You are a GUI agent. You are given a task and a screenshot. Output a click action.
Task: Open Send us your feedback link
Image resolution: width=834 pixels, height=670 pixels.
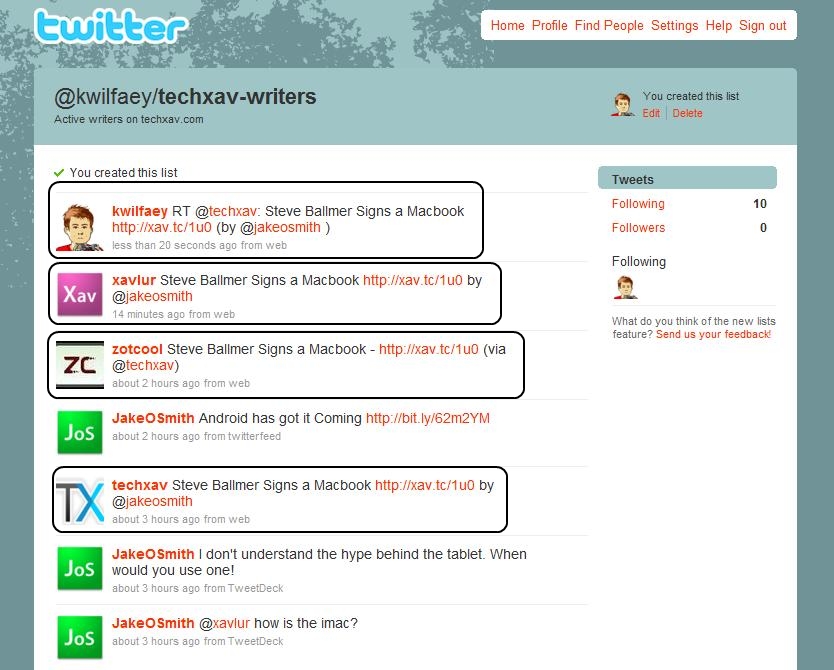tap(713, 334)
